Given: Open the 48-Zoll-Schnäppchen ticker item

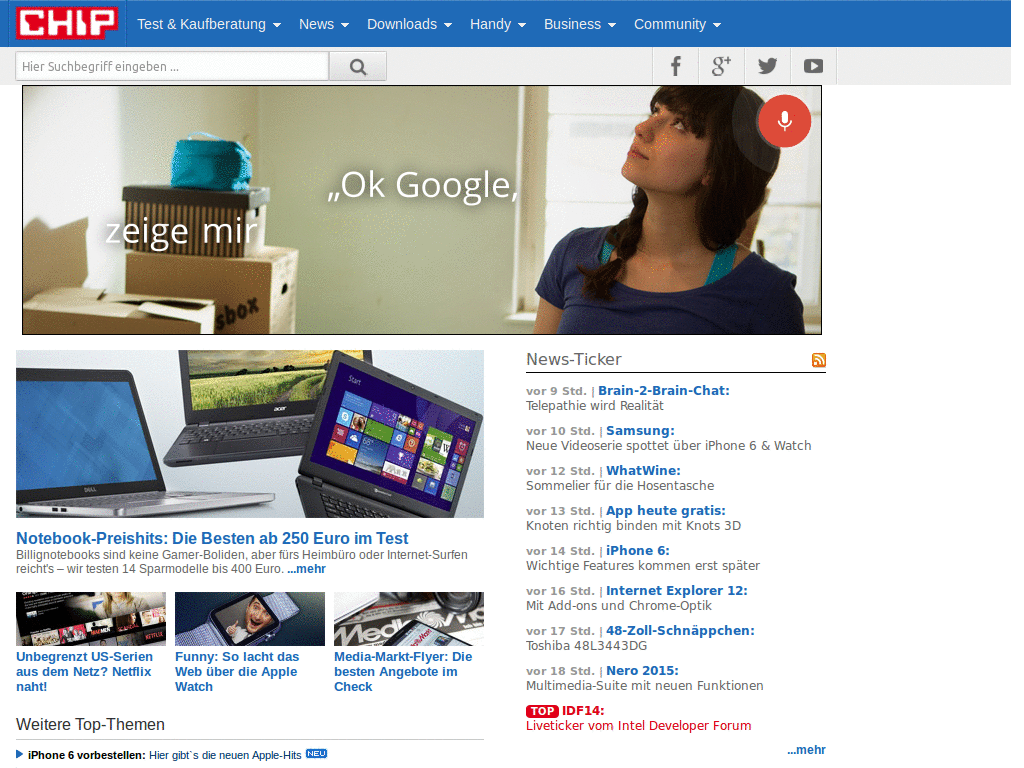Looking at the screenshot, I should (680, 630).
